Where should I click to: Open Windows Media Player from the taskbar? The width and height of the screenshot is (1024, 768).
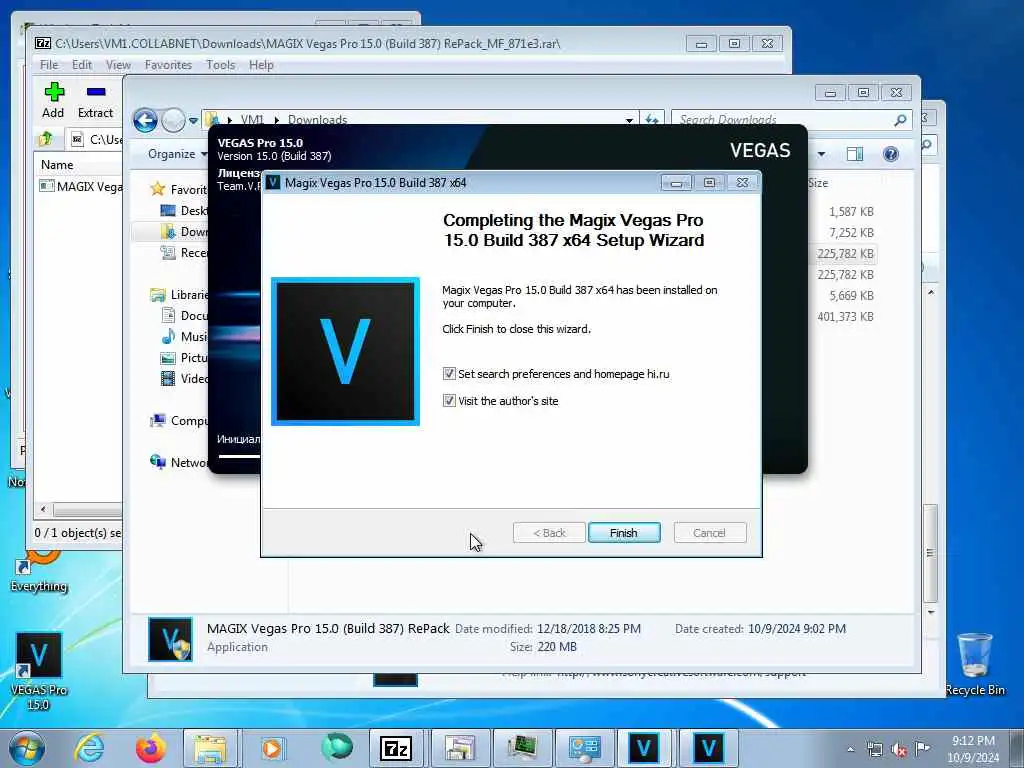272,748
